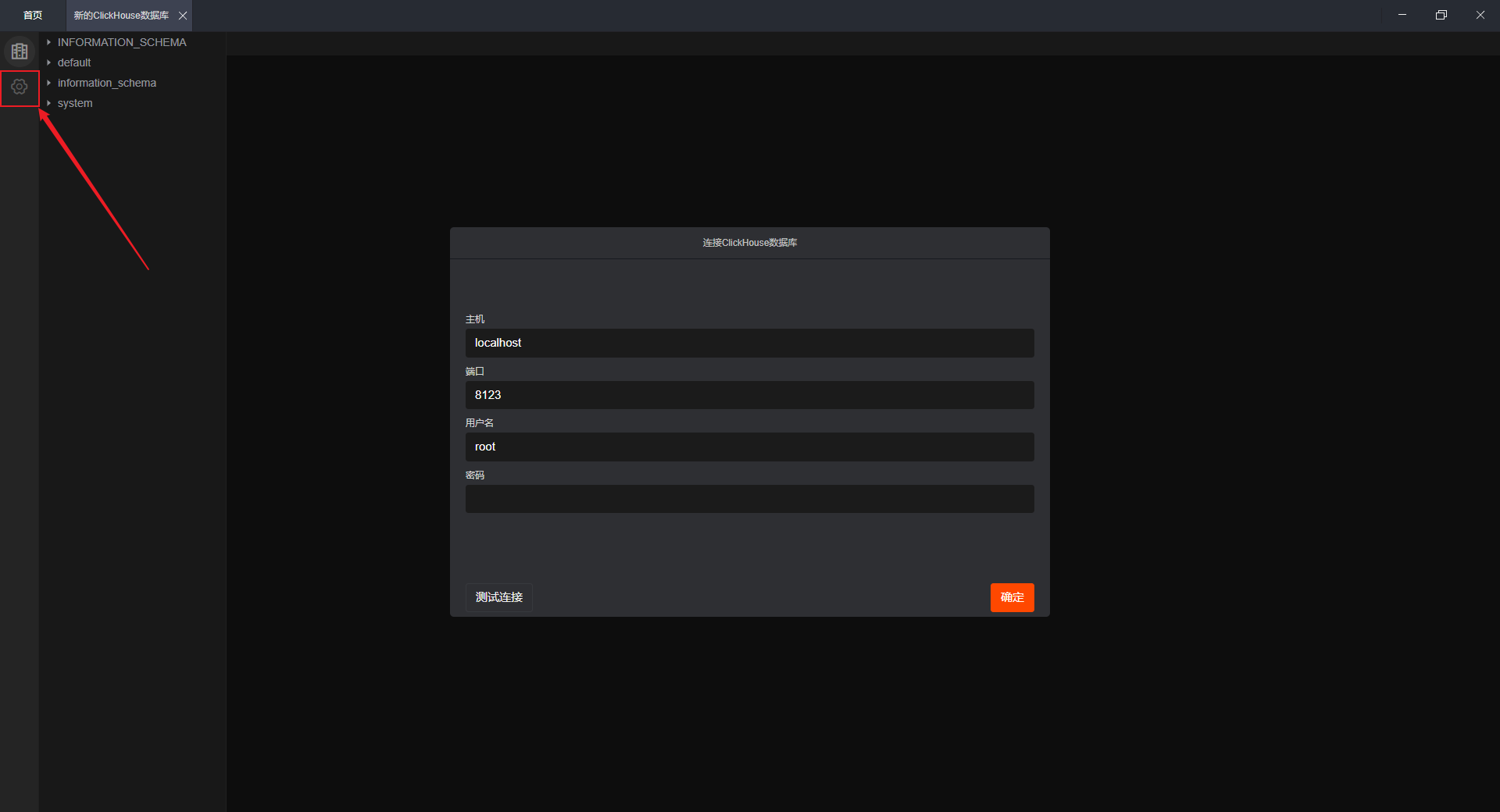Image resolution: width=1500 pixels, height=812 pixels.
Task: Select the system database row
Action: click(133, 103)
